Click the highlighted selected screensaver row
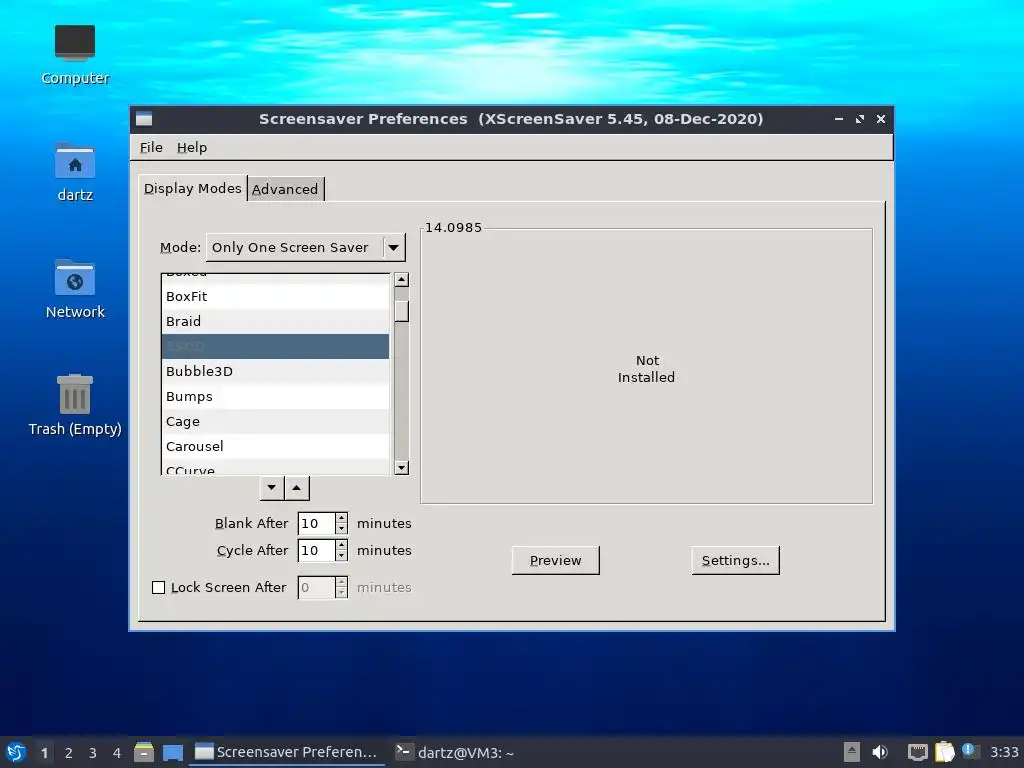 tap(275, 346)
